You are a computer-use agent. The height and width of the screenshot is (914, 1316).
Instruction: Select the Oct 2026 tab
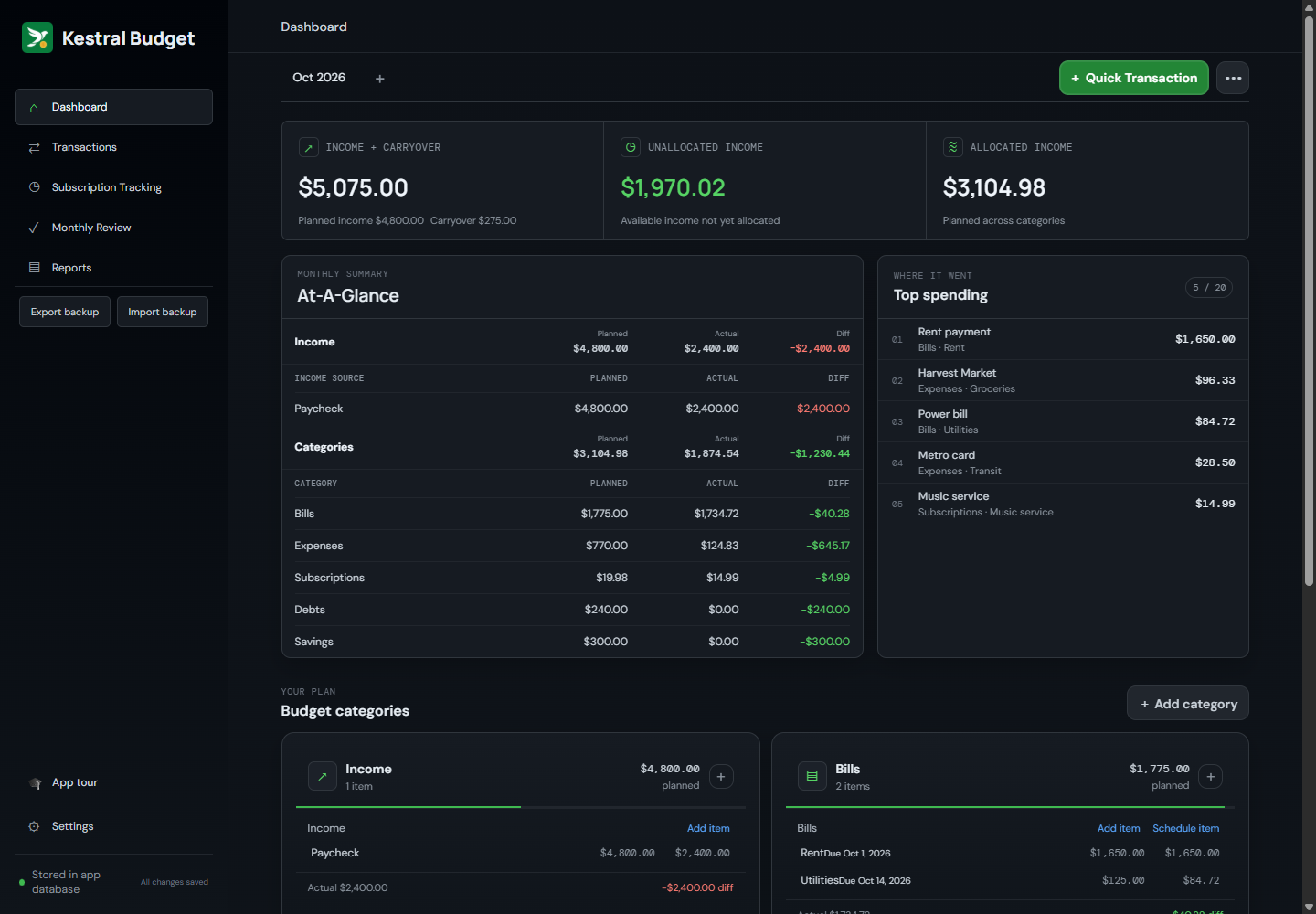pyautogui.click(x=319, y=78)
